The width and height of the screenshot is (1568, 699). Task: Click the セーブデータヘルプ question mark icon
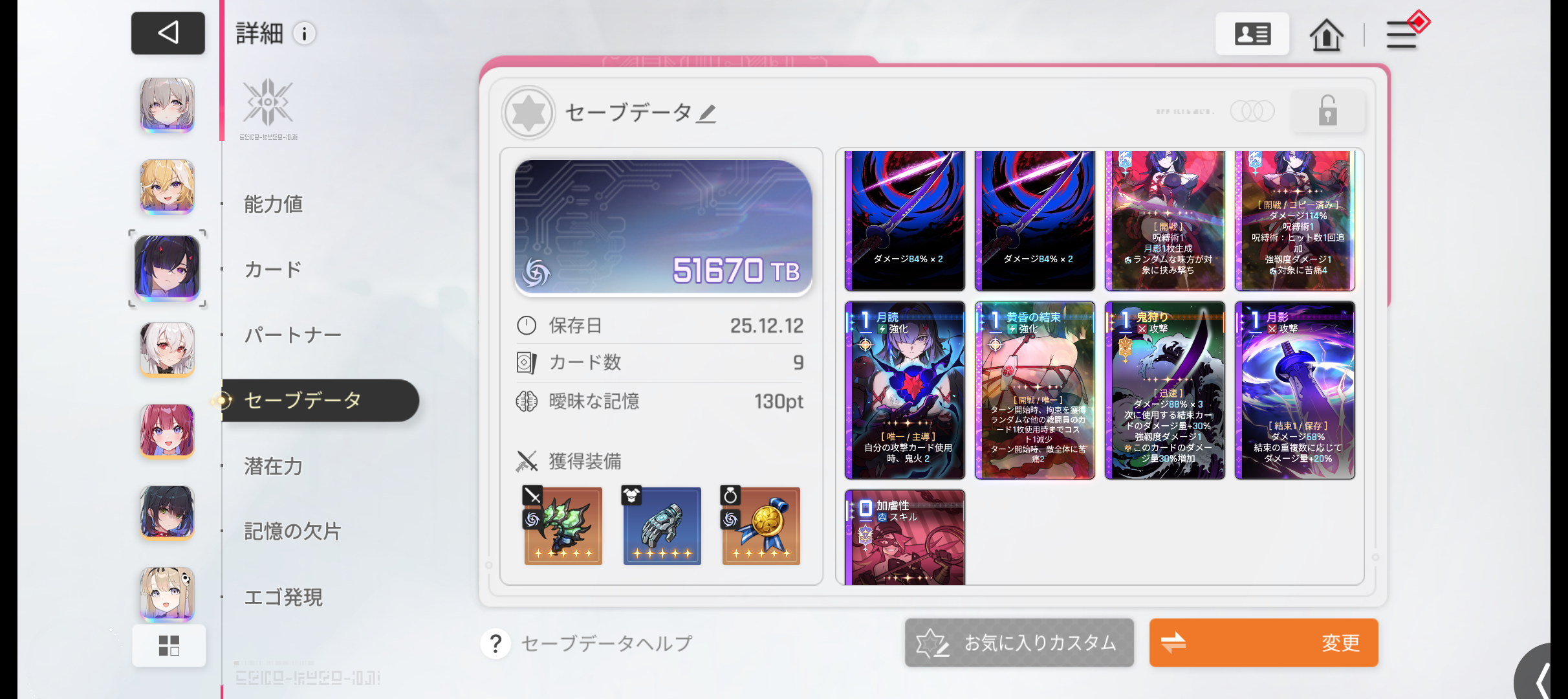(495, 643)
